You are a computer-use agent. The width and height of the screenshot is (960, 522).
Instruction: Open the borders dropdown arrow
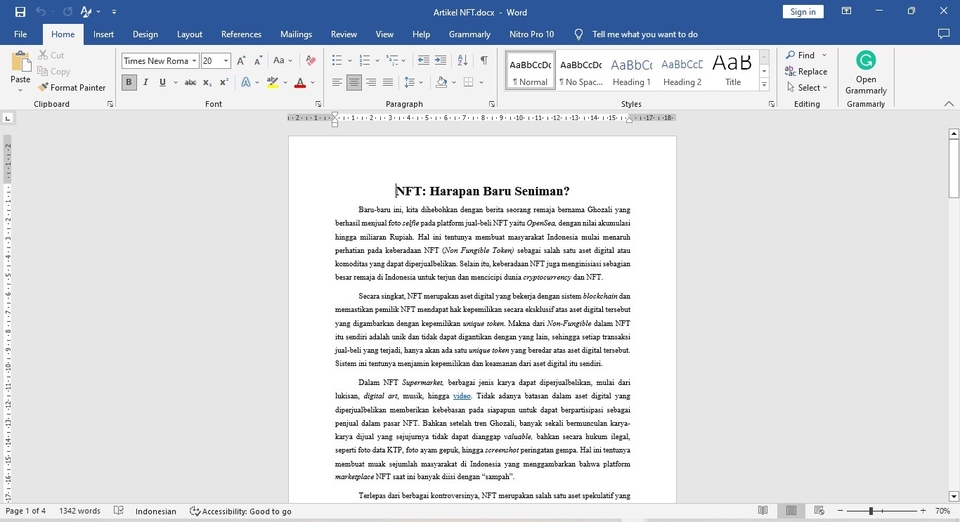[481, 82]
